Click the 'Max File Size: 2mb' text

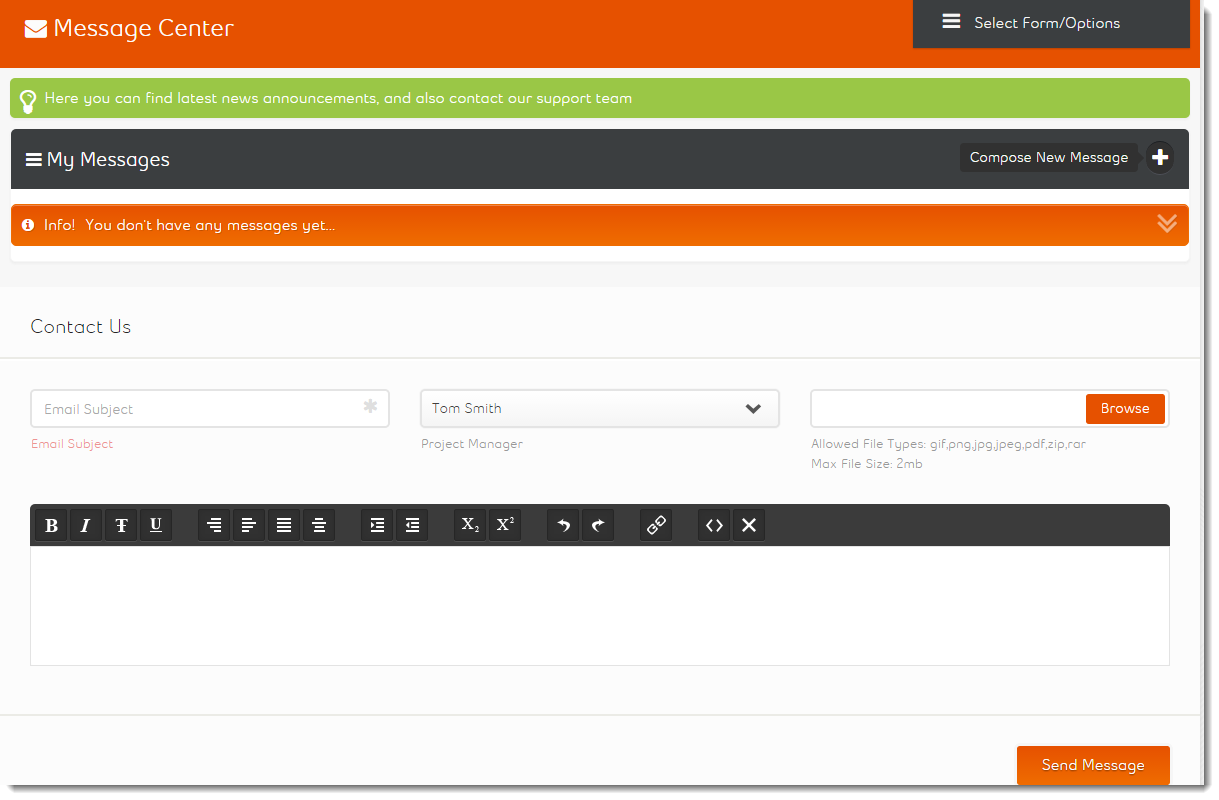(x=867, y=464)
